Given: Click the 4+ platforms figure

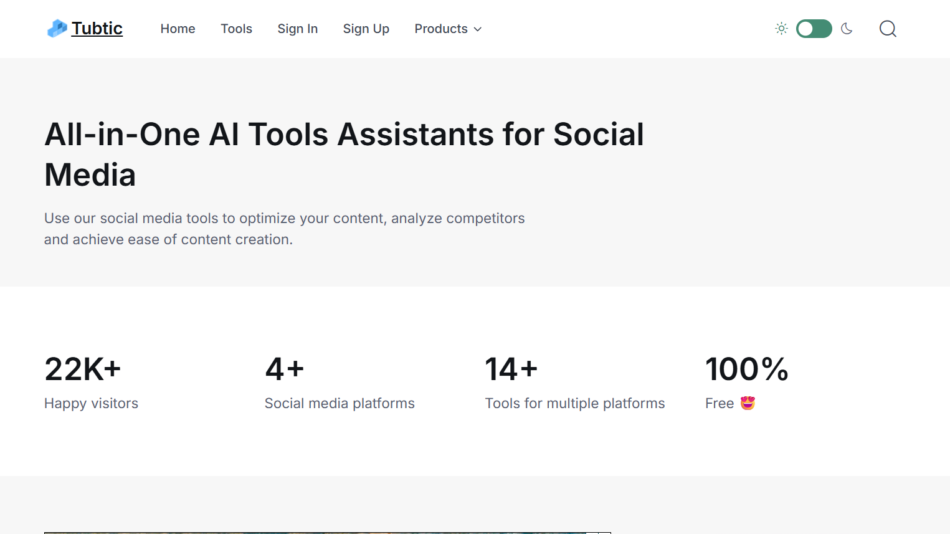Looking at the screenshot, I should pos(284,369).
